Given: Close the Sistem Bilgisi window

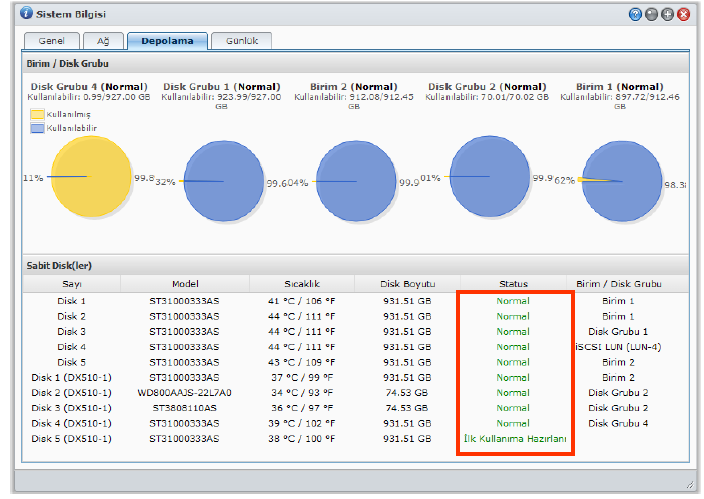Looking at the screenshot, I should coord(683,14).
